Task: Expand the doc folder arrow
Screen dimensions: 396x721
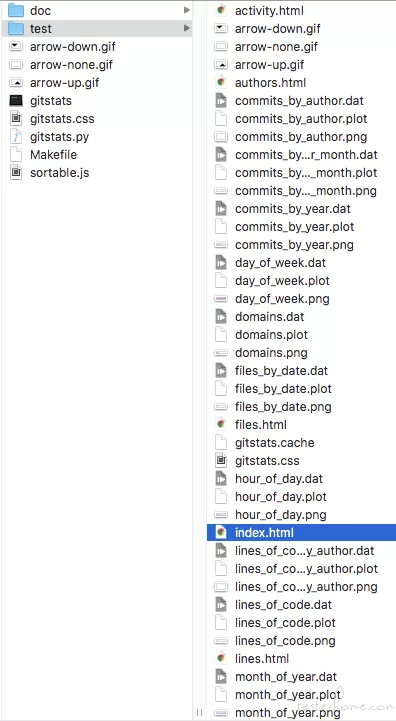Action: point(186,10)
